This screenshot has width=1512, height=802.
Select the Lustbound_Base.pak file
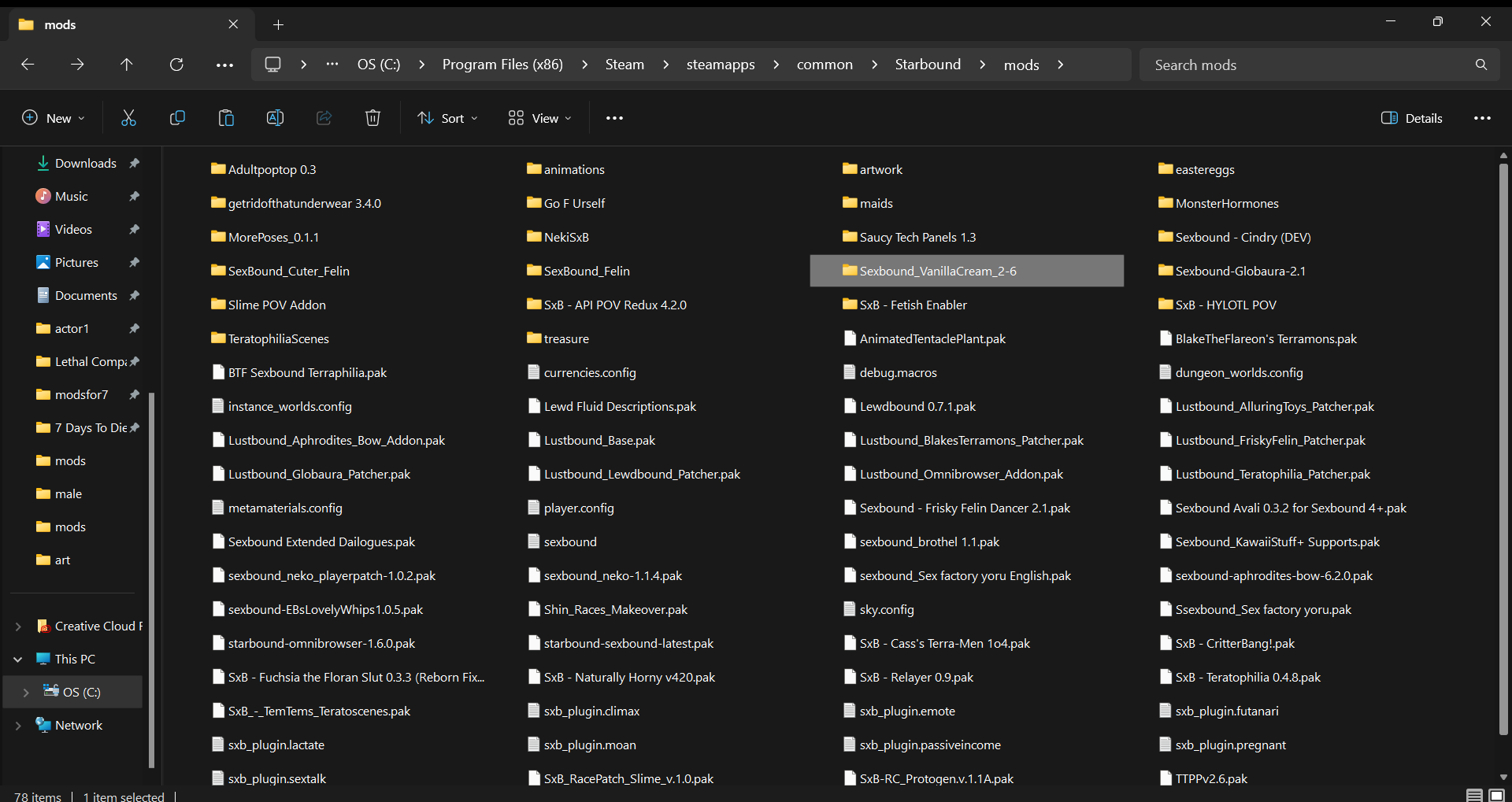click(x=599, y=441)
